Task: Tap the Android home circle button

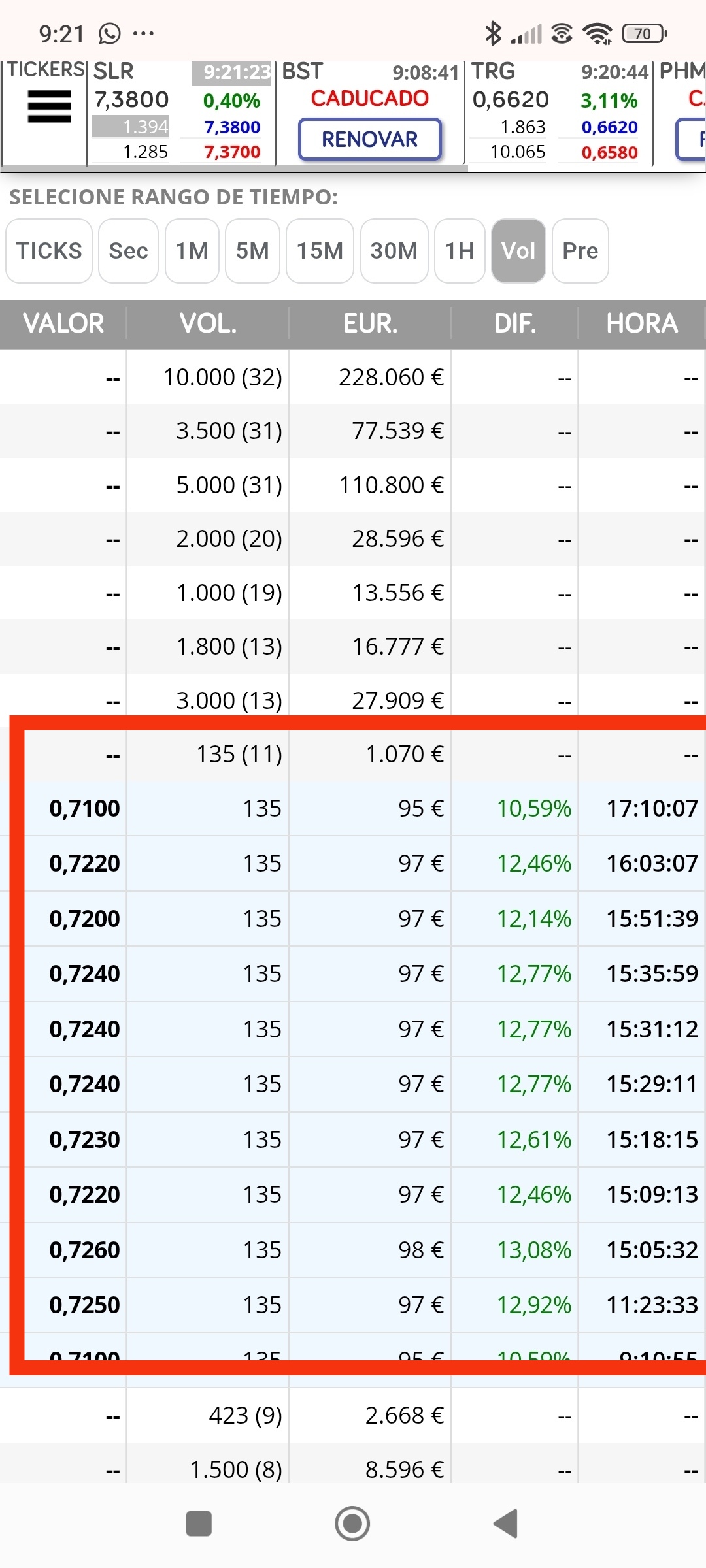Action: click(x=352, y=1524)
